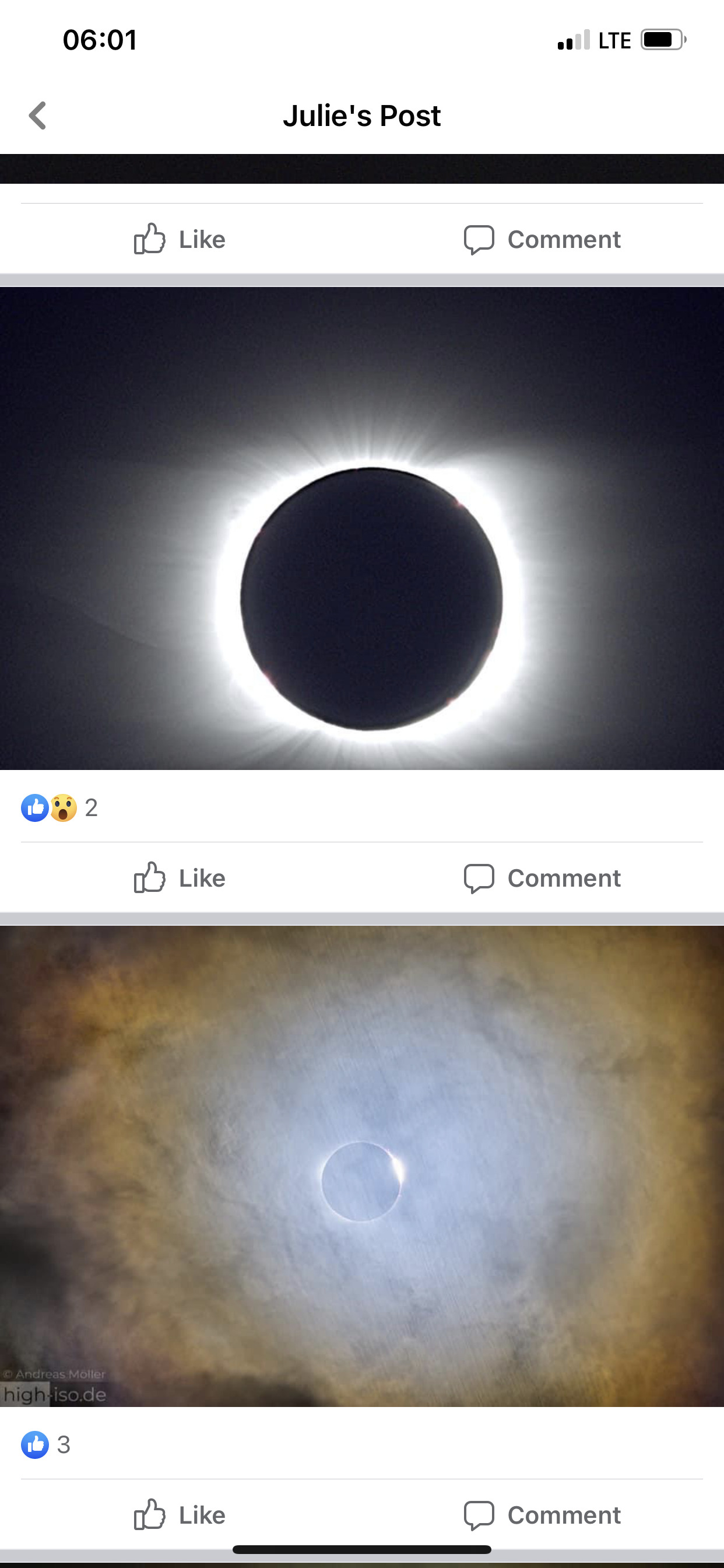Tap the Comment label above the black-disc eclipse photo

point(564,239)
